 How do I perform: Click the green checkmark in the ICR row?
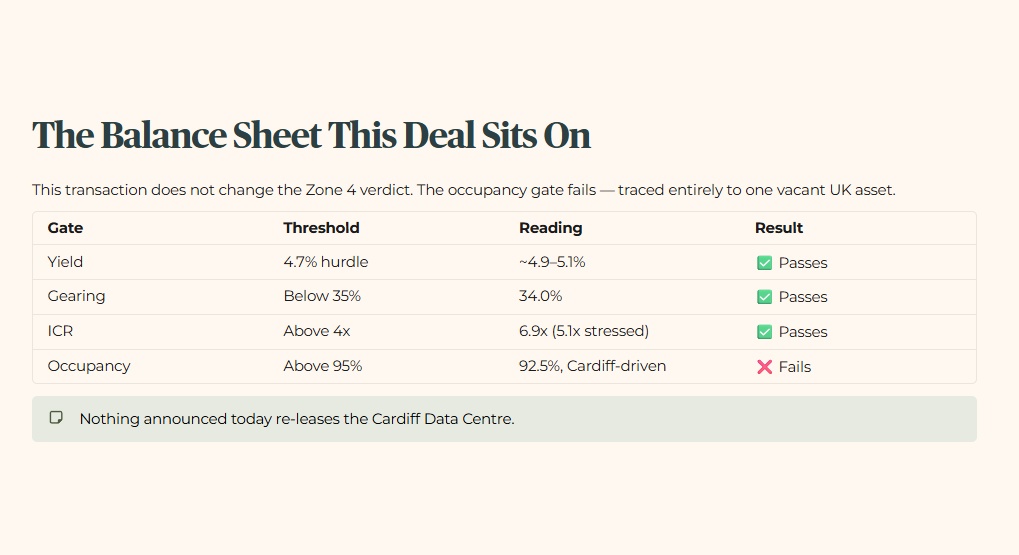pyautogui.click(x=764, y=332)
